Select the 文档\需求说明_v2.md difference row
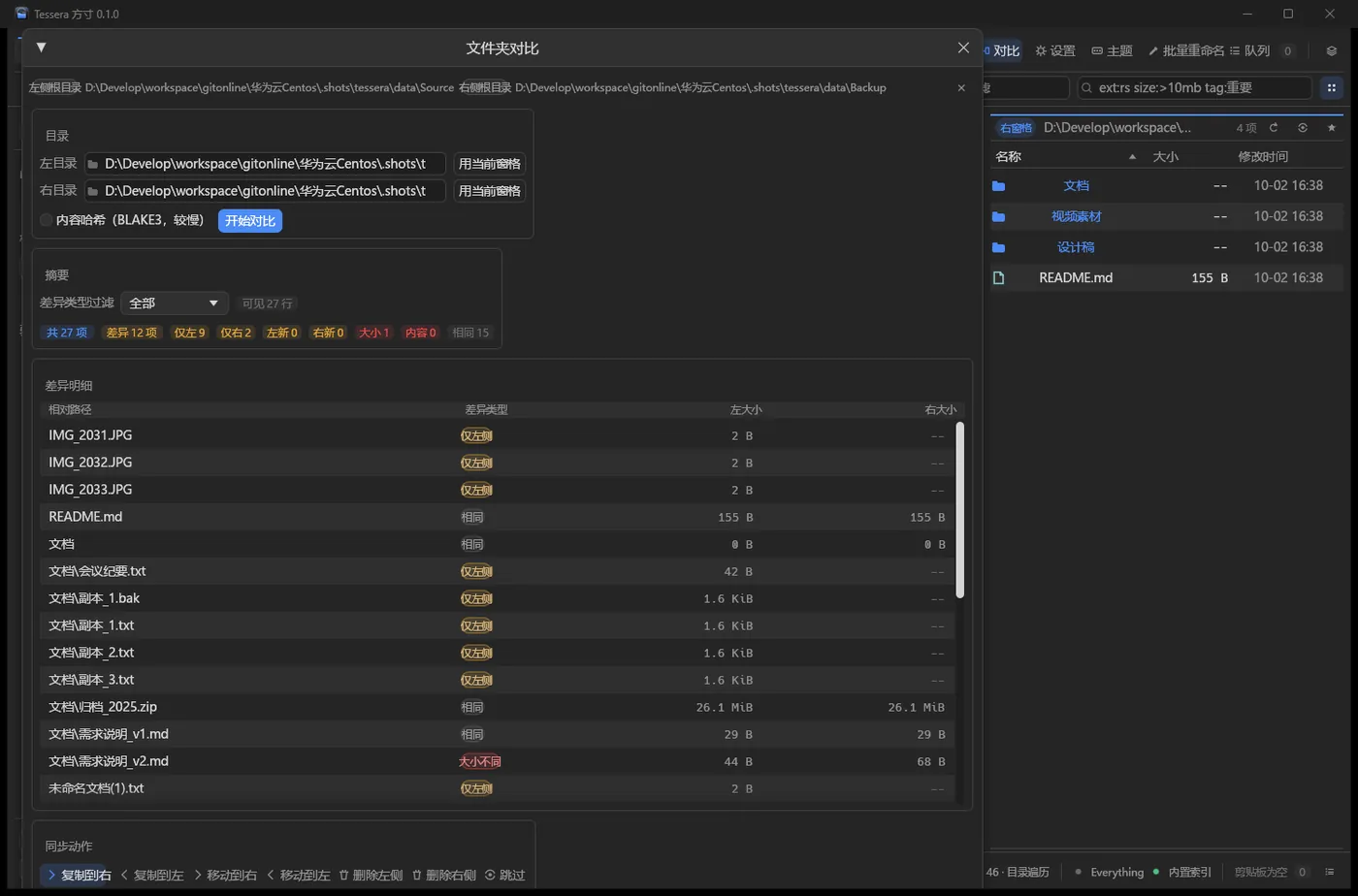Image resolution: width=1358 pixels, height=896 pixels. click(x=498, y=761)
